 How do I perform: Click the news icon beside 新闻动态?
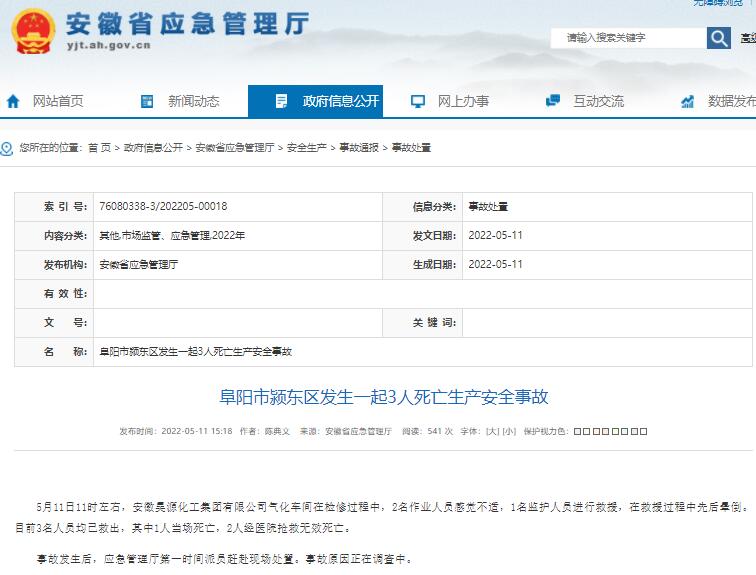(147, 101)
